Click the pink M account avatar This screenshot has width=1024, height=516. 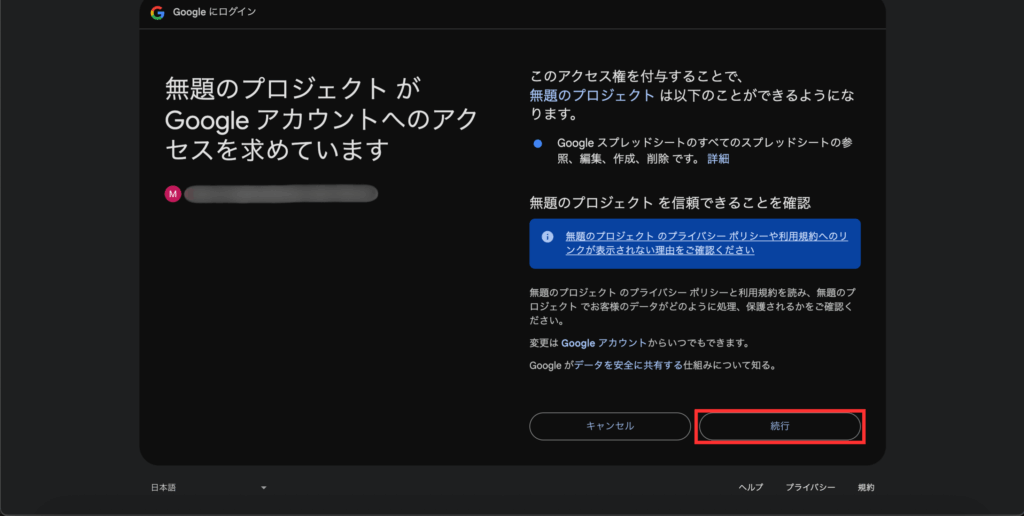pos(172,194)
